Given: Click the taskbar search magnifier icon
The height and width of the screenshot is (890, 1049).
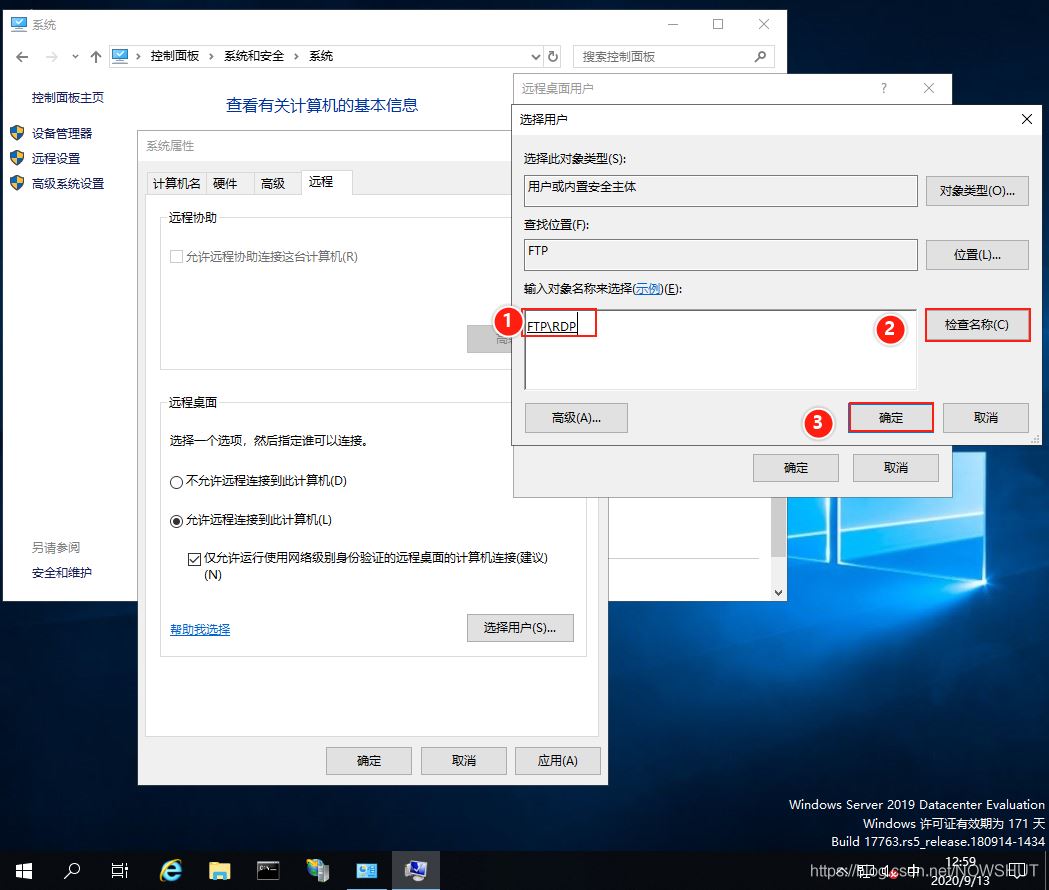Looking at the screenshot, I should pos(72,870).
